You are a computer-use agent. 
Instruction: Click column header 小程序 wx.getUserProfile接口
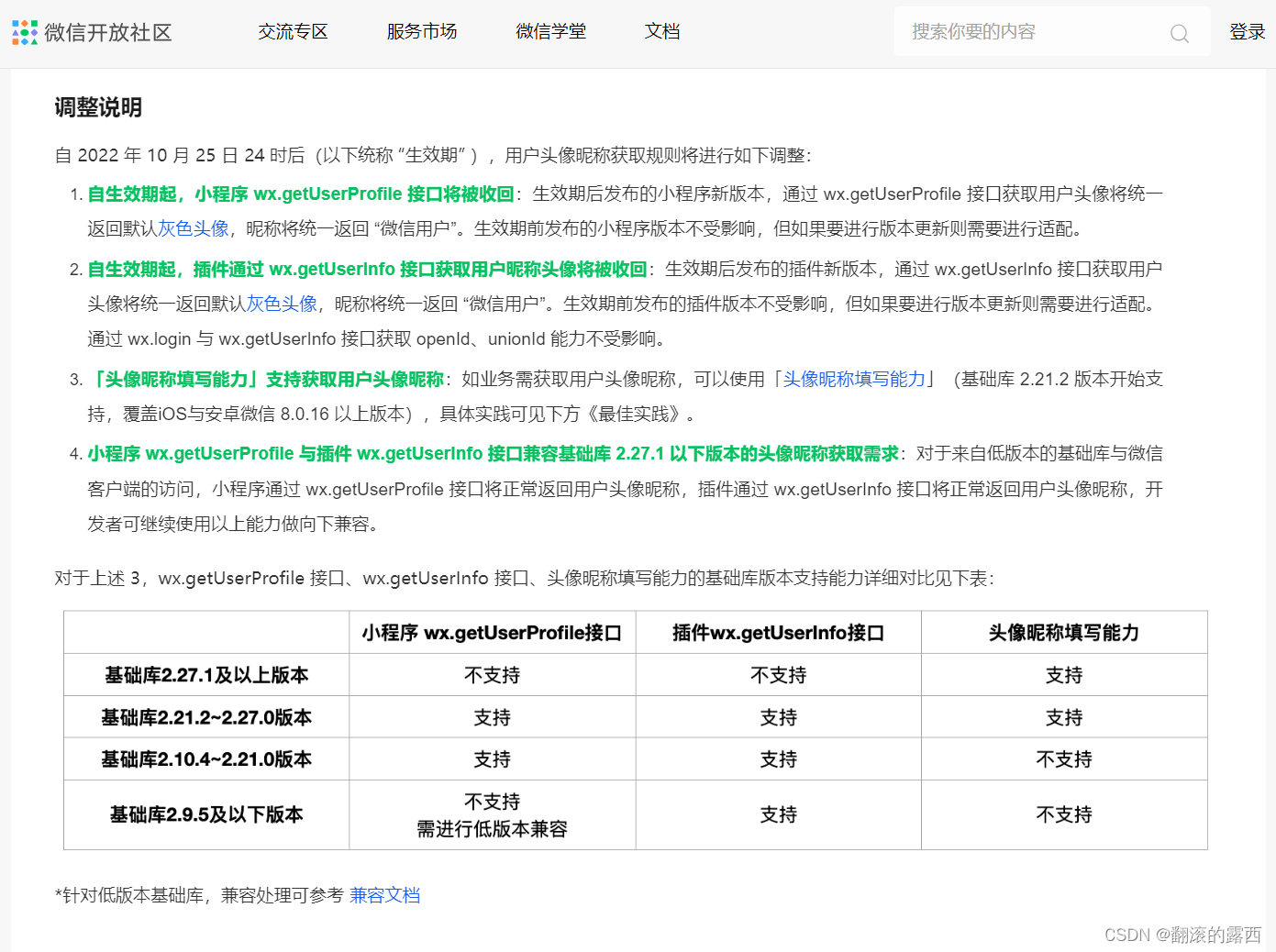(x=493, y=633)
